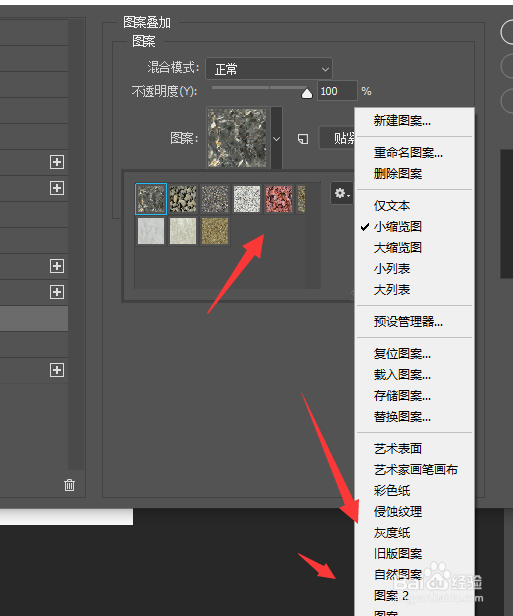
Task: Choose 存储图案... to save patterns
Action: click(x=402, y=396)
